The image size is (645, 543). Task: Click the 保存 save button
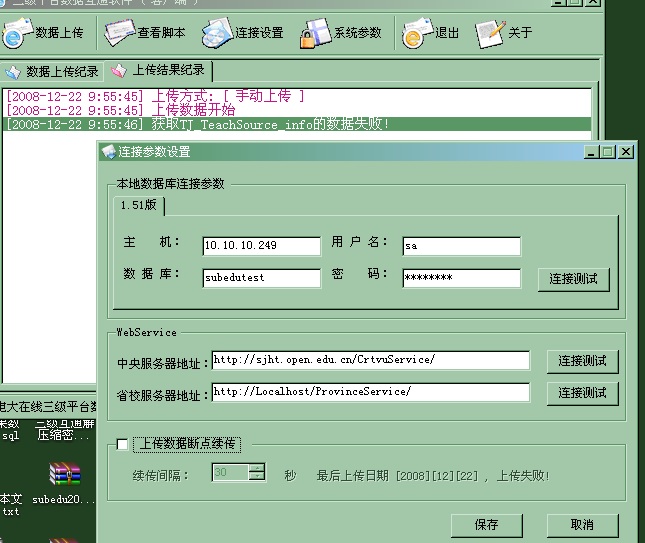[487, 525]
